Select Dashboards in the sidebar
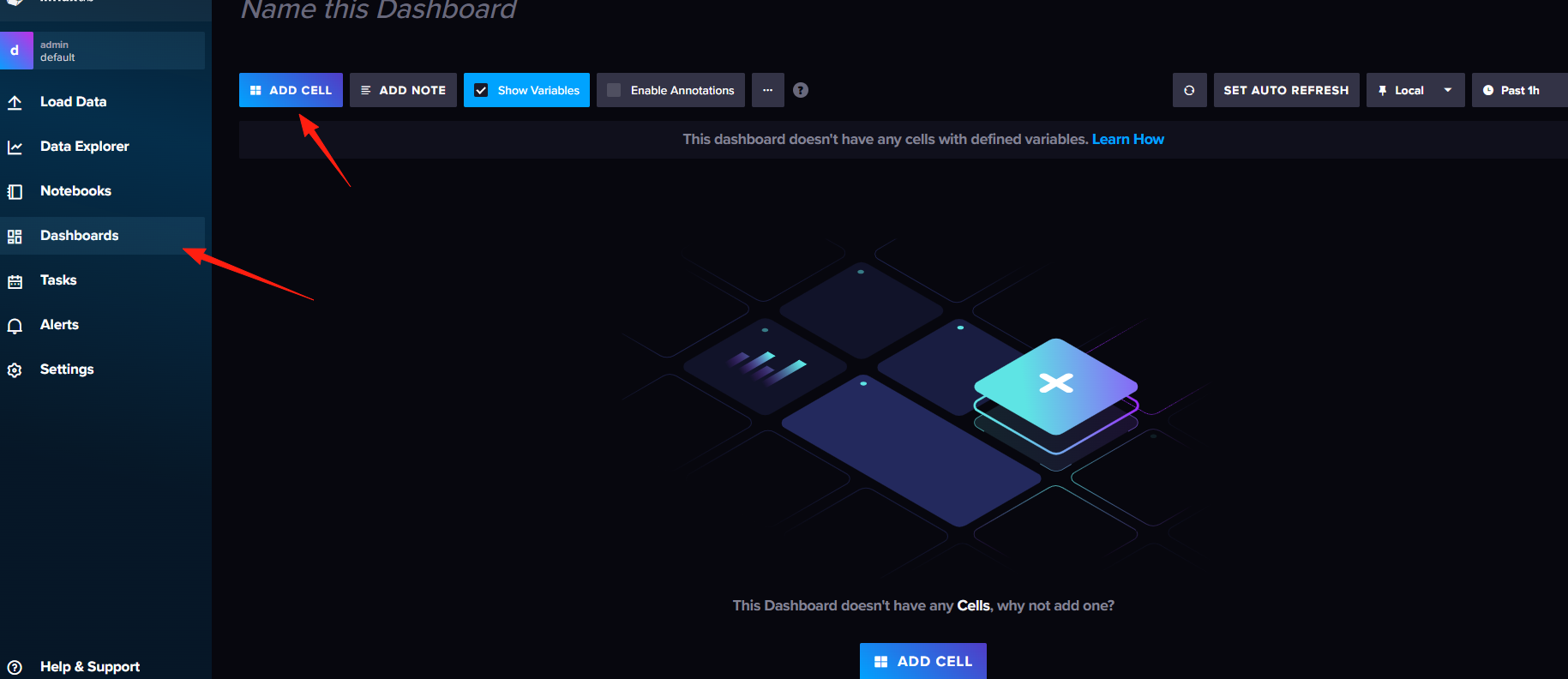 (102, 236)
